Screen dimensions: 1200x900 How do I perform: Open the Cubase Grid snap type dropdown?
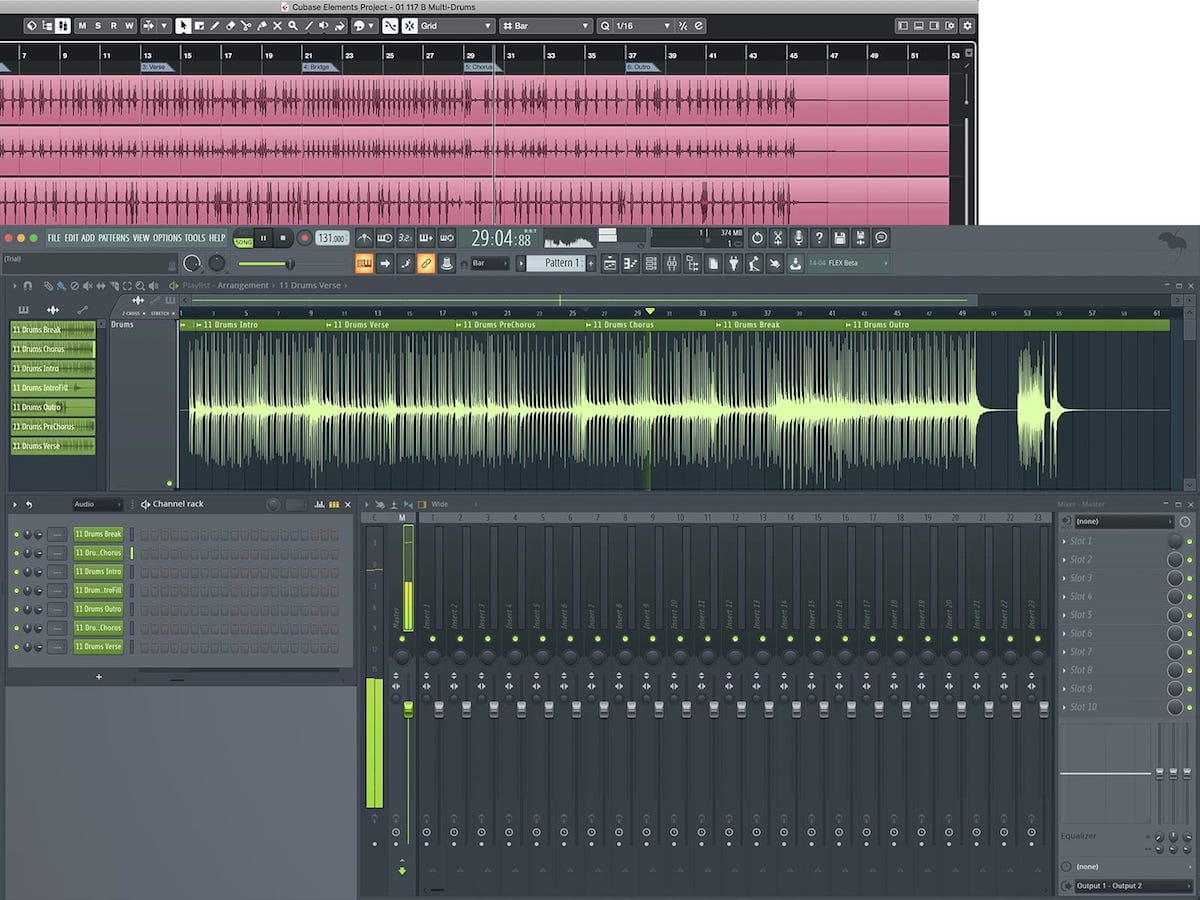click(x=457, y=25)
